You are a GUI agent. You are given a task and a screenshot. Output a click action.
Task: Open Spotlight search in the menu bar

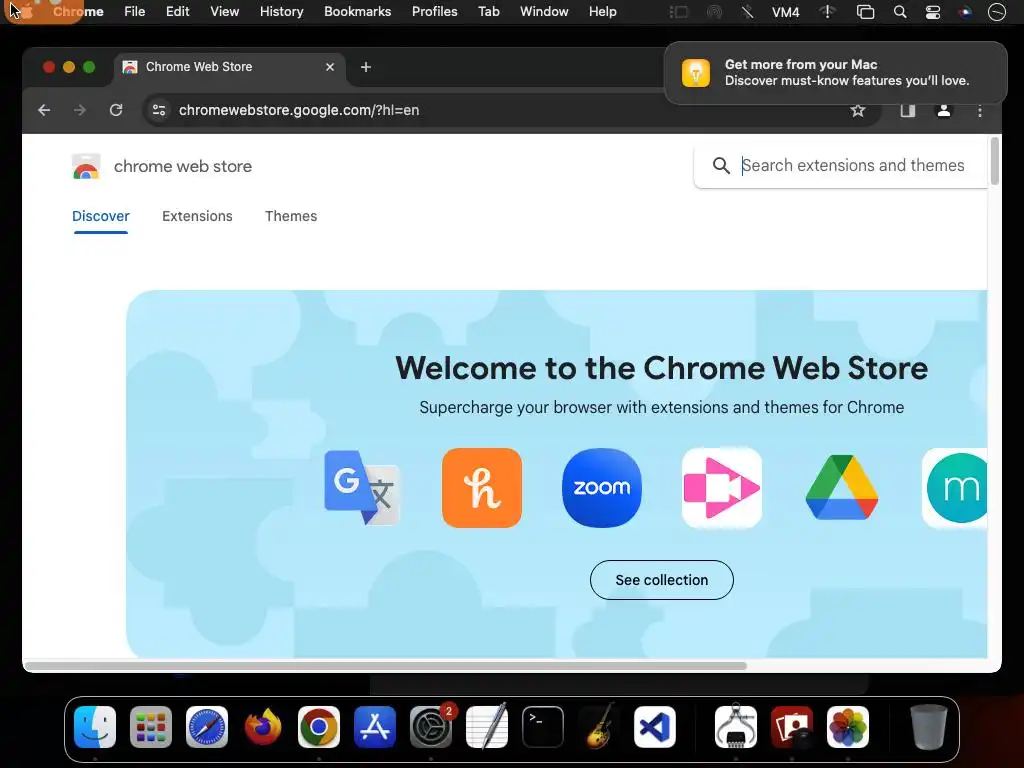point(900,12)
